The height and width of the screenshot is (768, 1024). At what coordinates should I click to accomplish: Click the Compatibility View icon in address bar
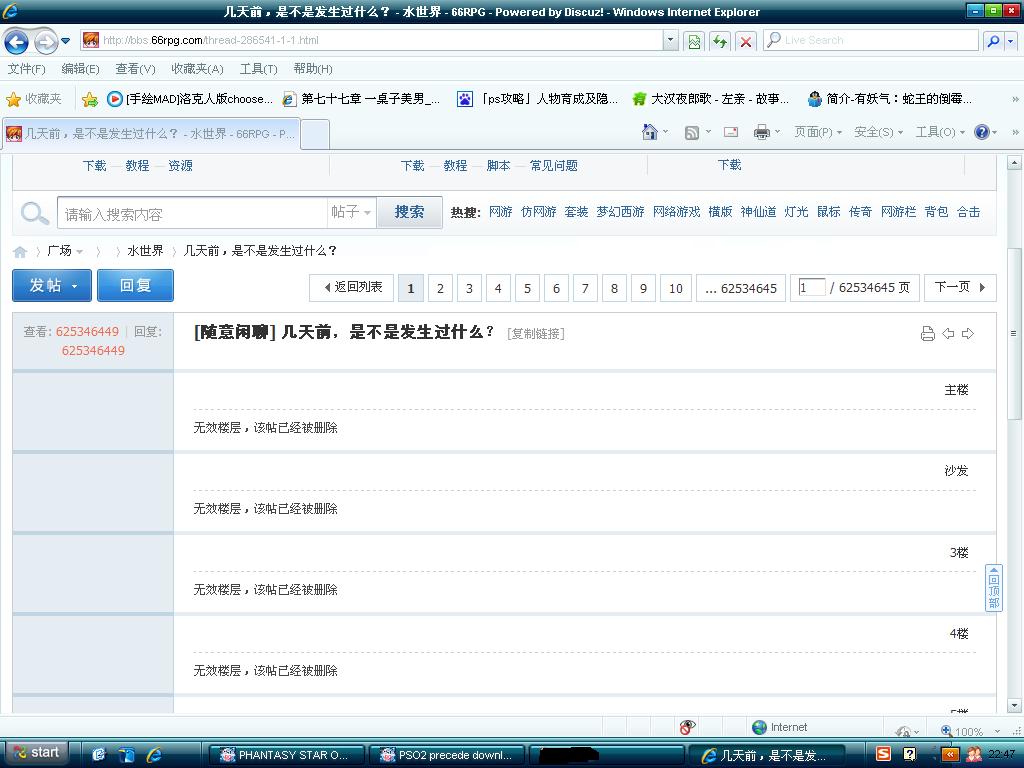pyautogui.click(x=694, y=41)
